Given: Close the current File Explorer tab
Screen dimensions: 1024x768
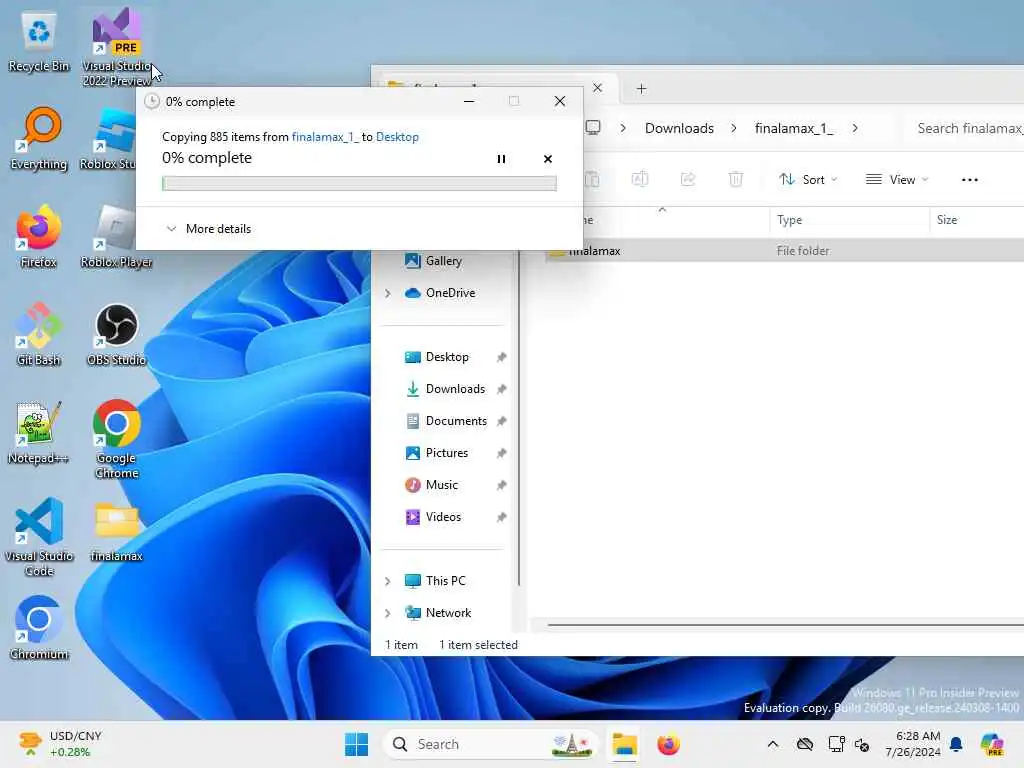Looking at the screenshot, I should 598,88.
